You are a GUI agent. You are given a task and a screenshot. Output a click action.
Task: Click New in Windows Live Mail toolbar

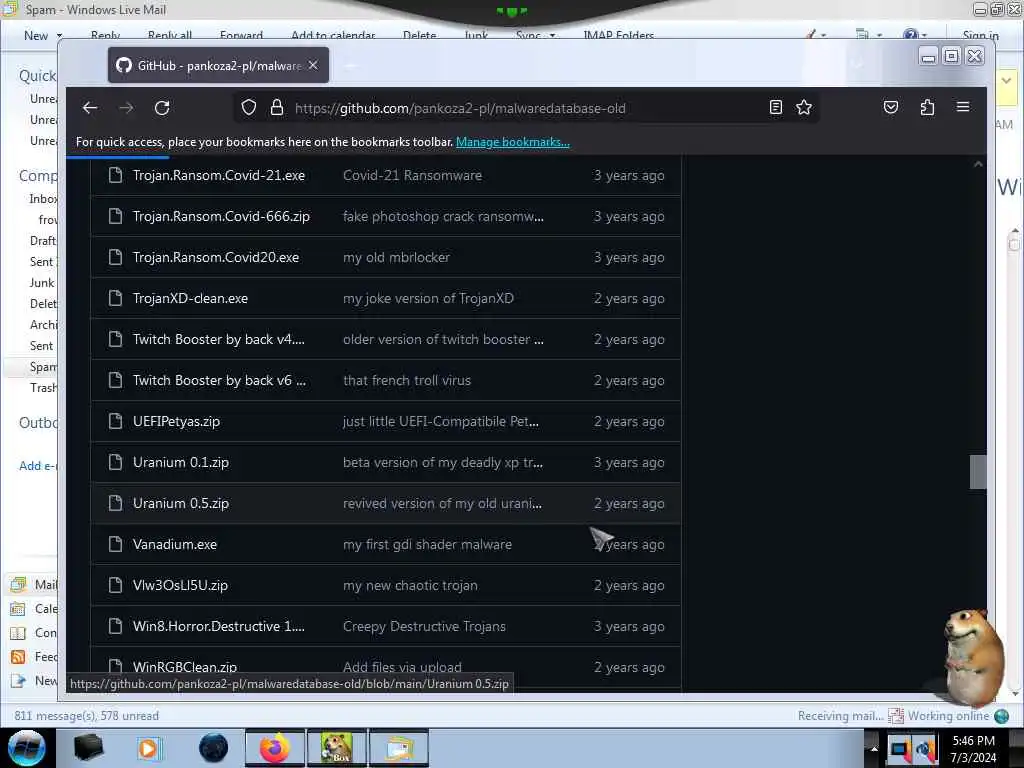coord(36,36)
